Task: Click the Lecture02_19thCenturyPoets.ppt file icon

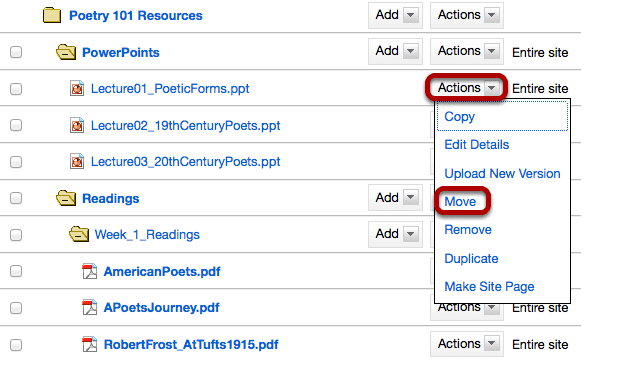Action: tap(77, 125)
